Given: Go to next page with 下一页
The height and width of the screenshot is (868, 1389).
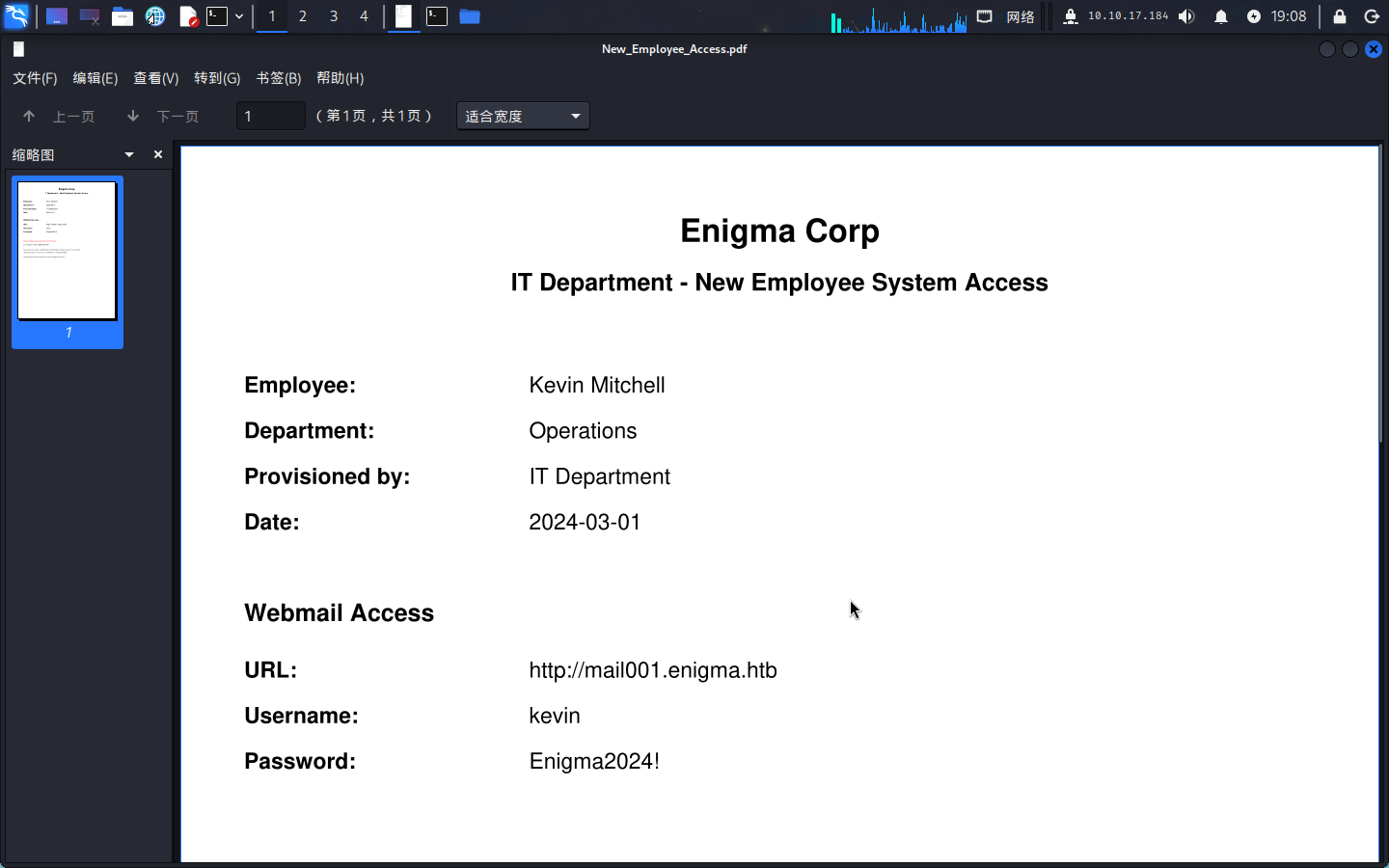Looking at the screenshot, I should (x=163, y=116).
